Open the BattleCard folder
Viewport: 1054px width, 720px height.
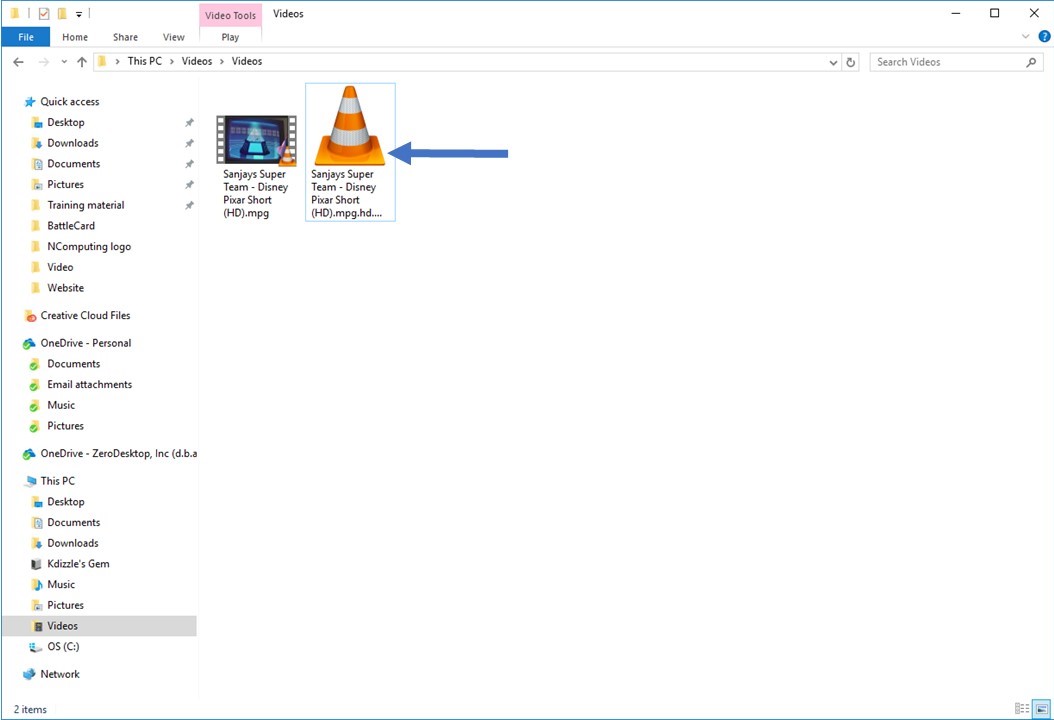(x=71, y=226)
